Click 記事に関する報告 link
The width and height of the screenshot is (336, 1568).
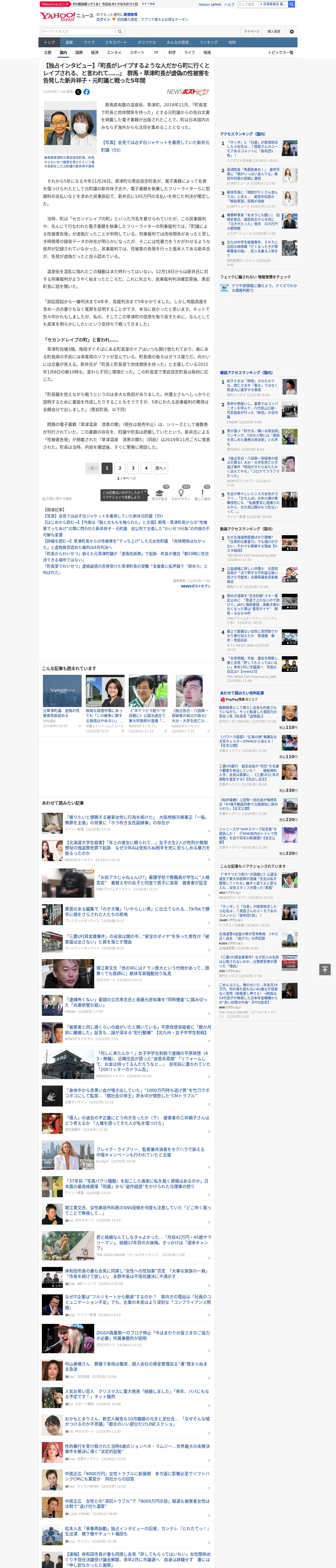click(57, 499)
